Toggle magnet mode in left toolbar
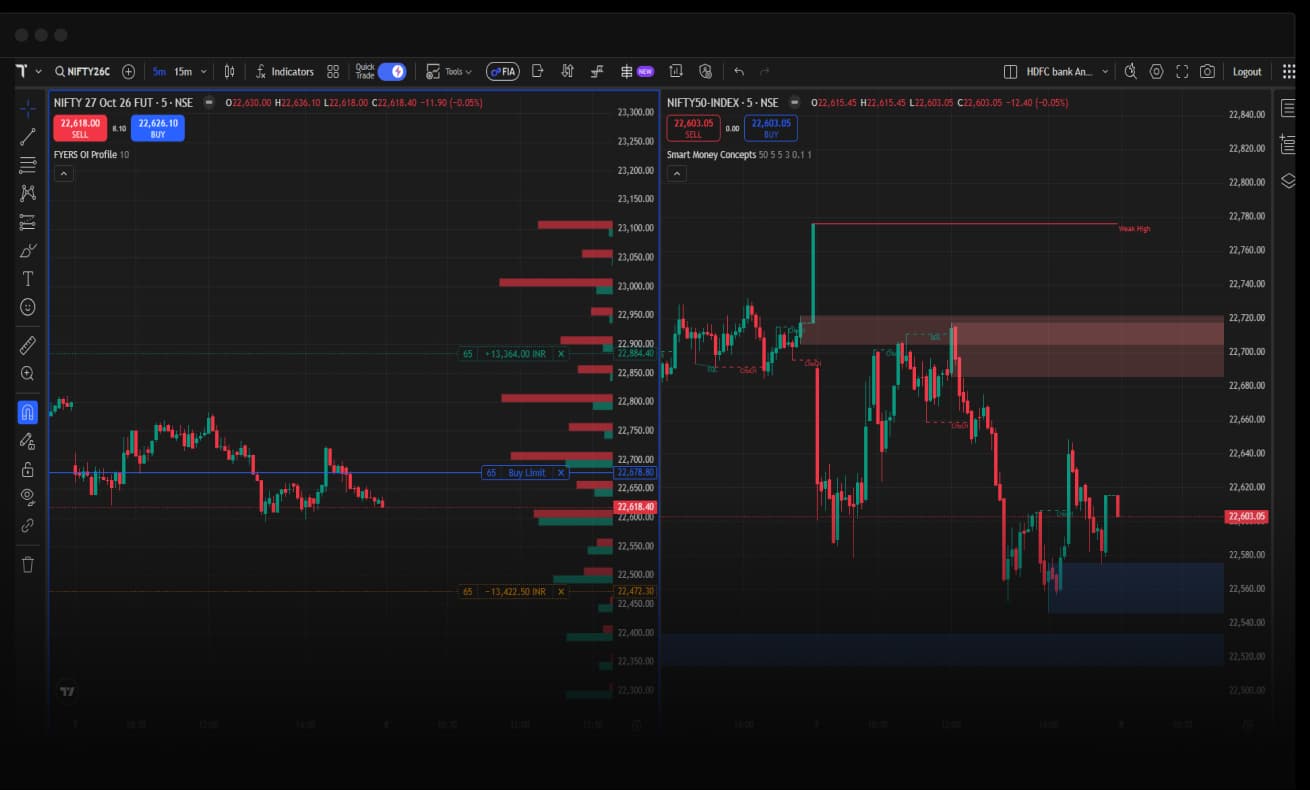The image size is (1310, 790). pos(28,412)
